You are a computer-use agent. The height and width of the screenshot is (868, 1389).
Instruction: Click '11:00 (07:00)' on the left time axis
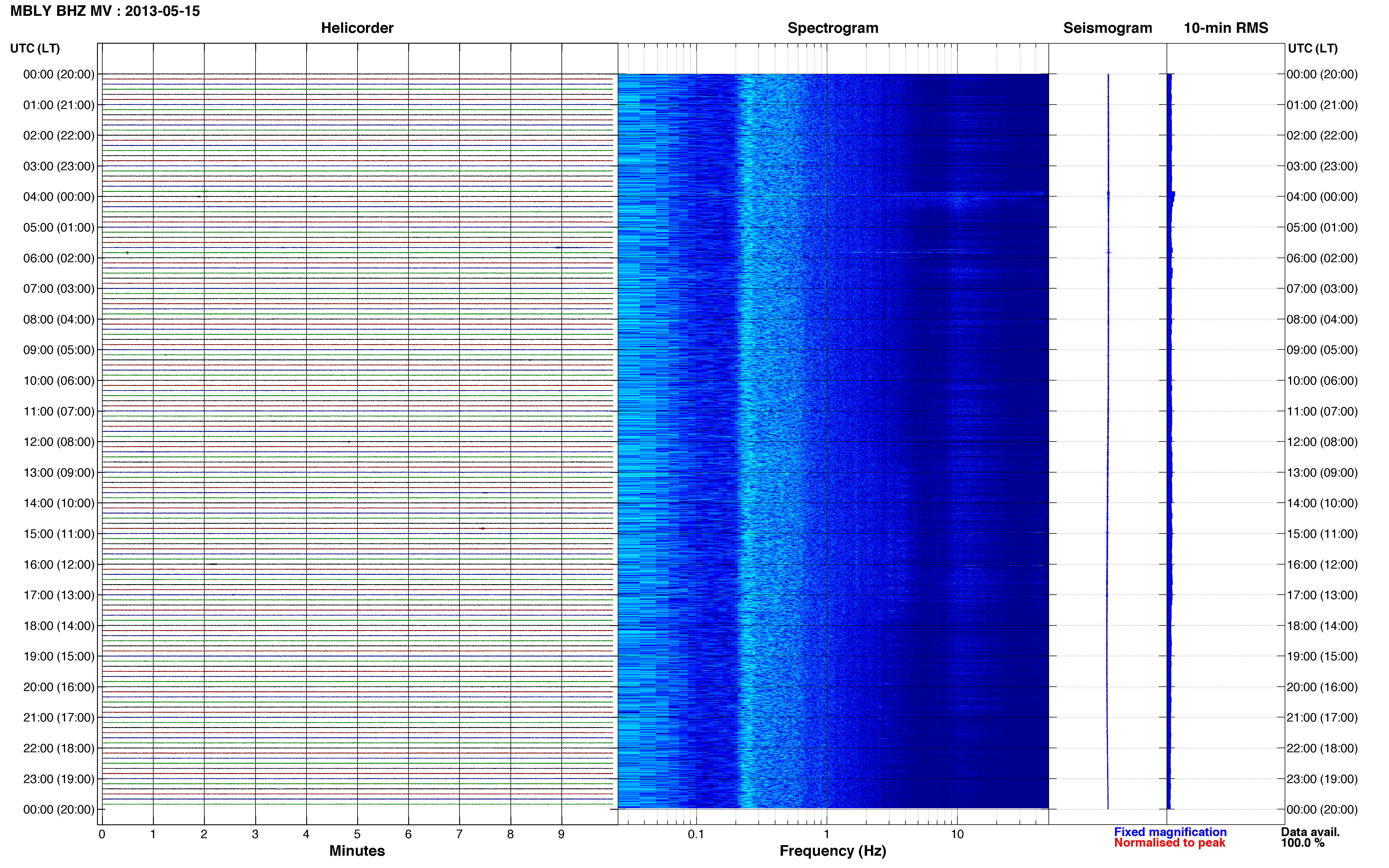[x=59, y=412]
